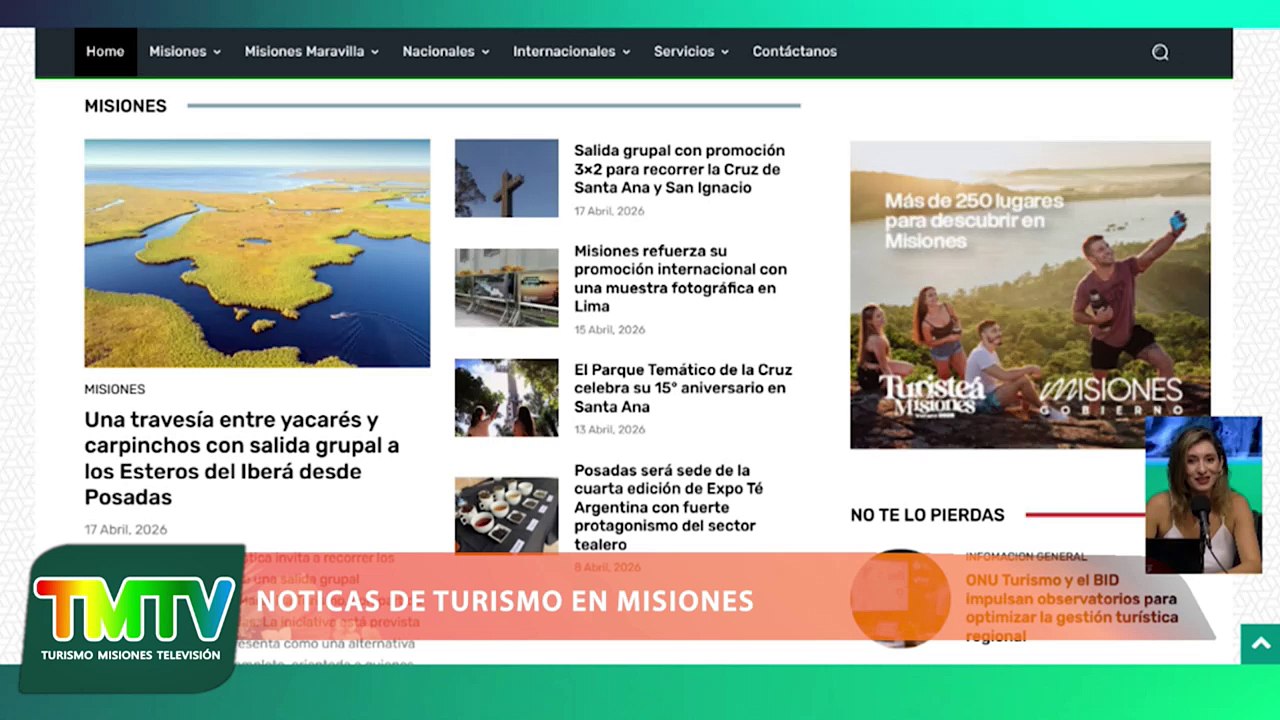Click the 13 Abril, 2026 date
The image size is (1280, 720).
coord(610,430)
